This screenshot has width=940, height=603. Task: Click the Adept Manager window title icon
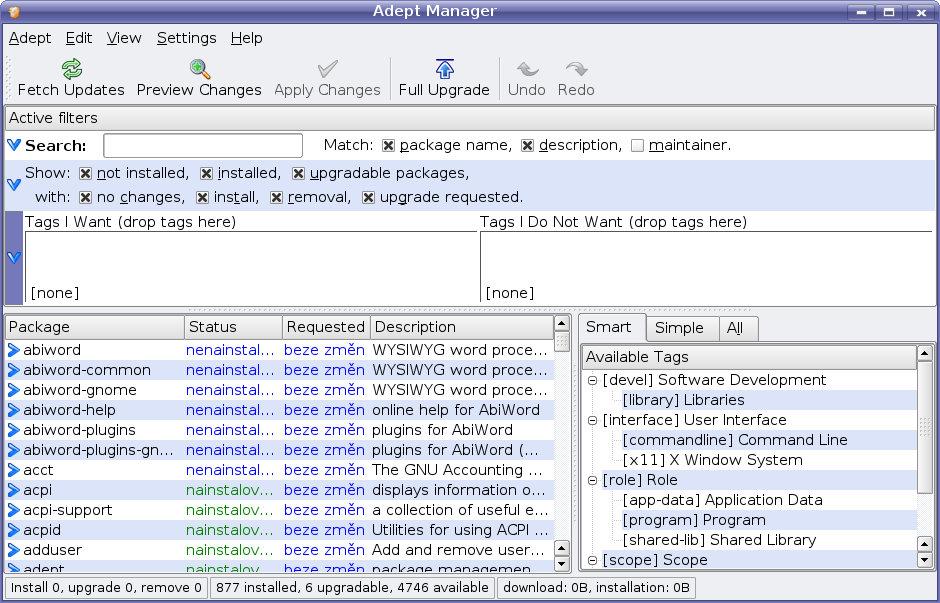point(14,11)
